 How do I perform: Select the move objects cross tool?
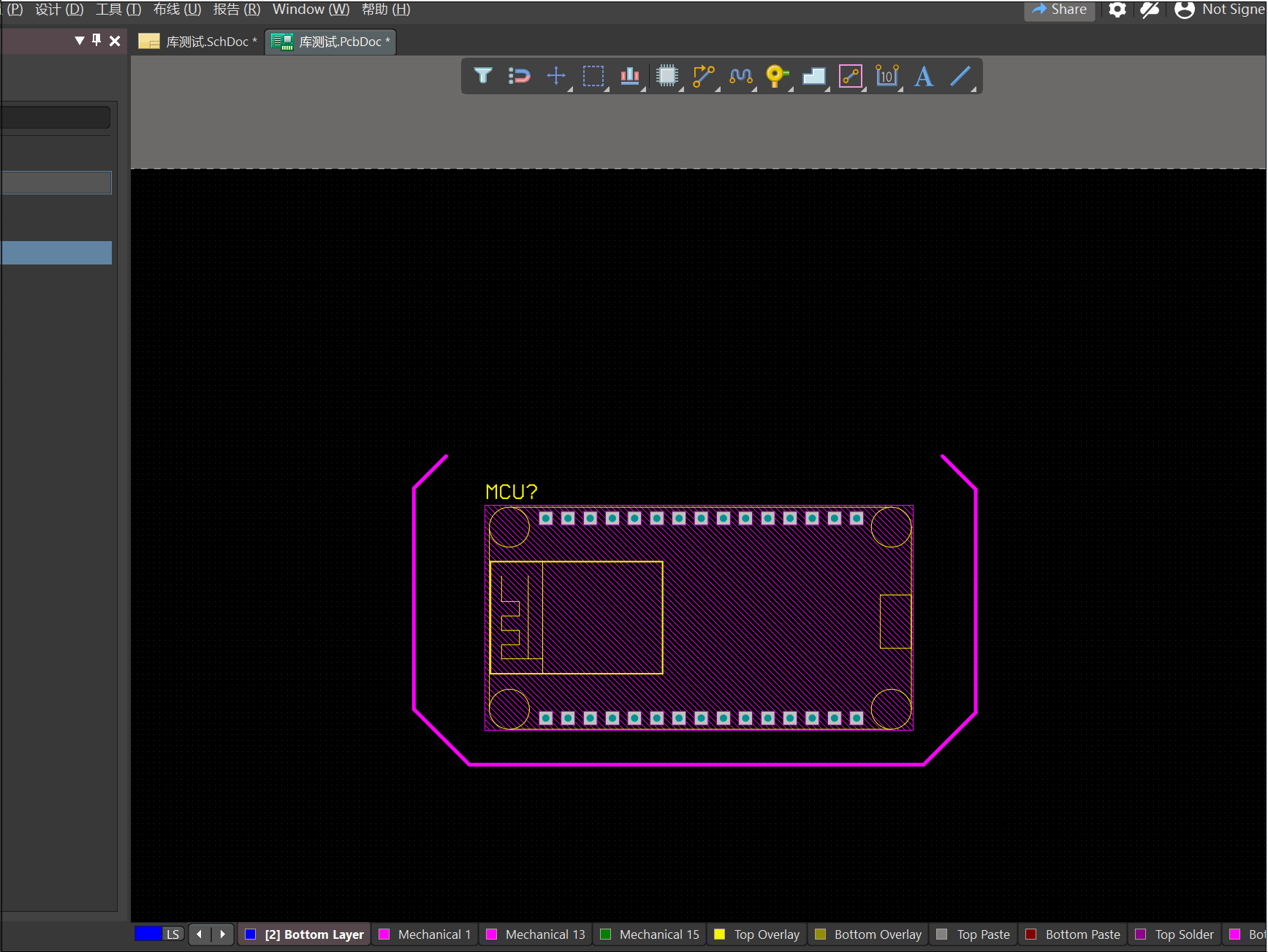point(556,76)
